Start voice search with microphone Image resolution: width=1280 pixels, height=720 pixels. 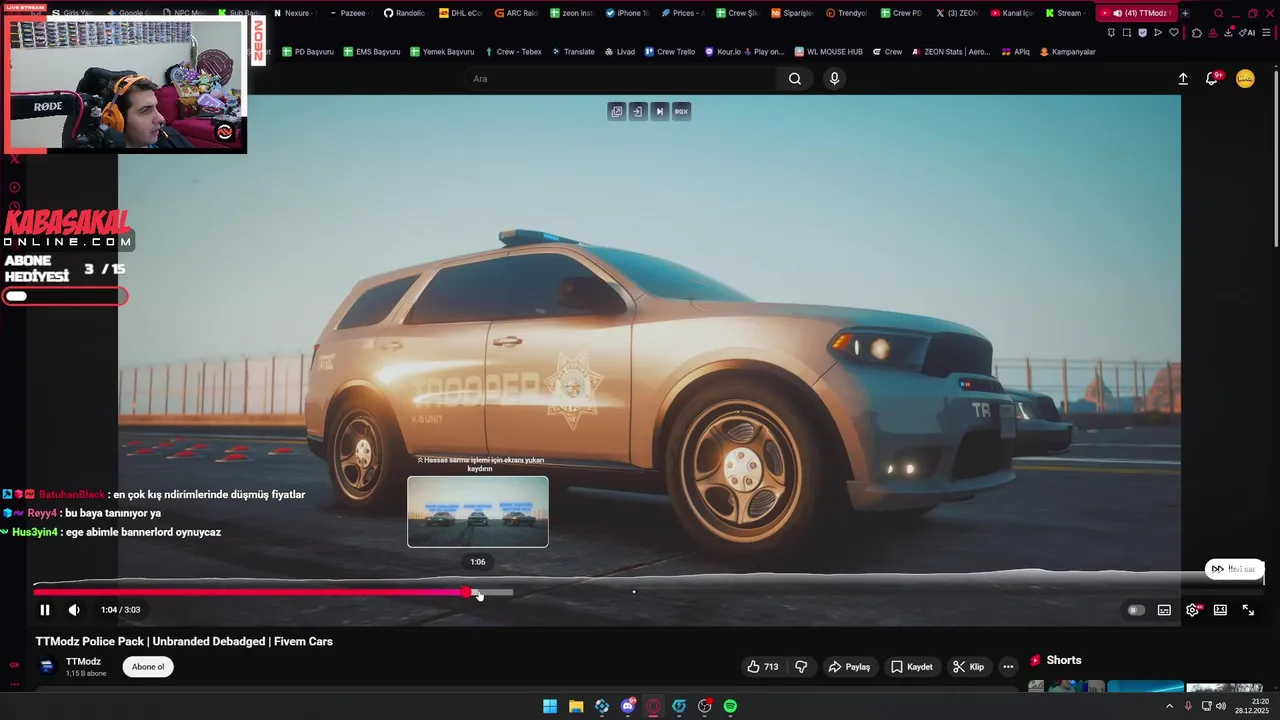tap(834, 79)
